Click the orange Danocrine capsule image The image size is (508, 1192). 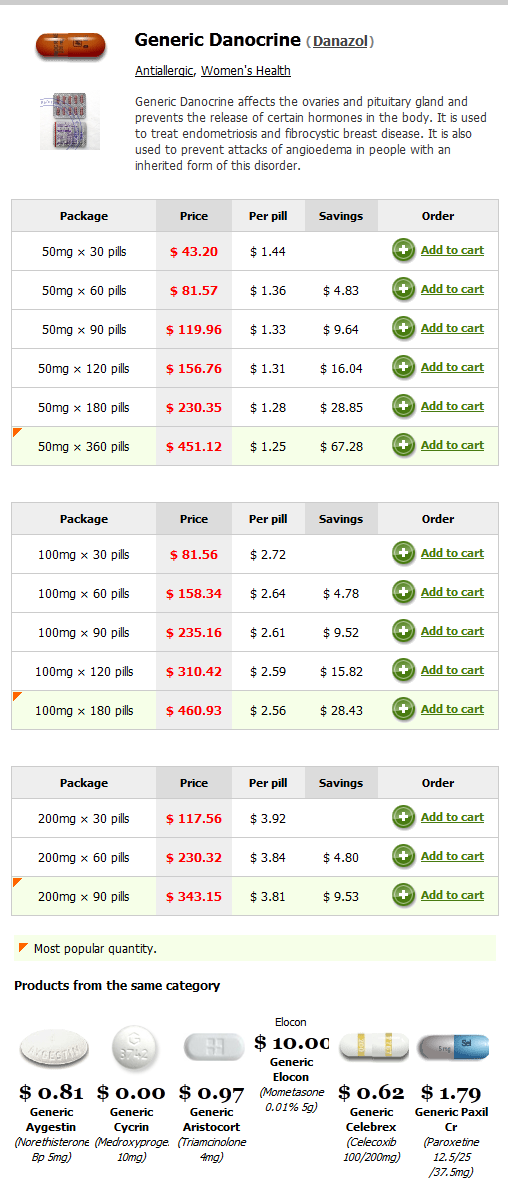click(x=70, y=47)
